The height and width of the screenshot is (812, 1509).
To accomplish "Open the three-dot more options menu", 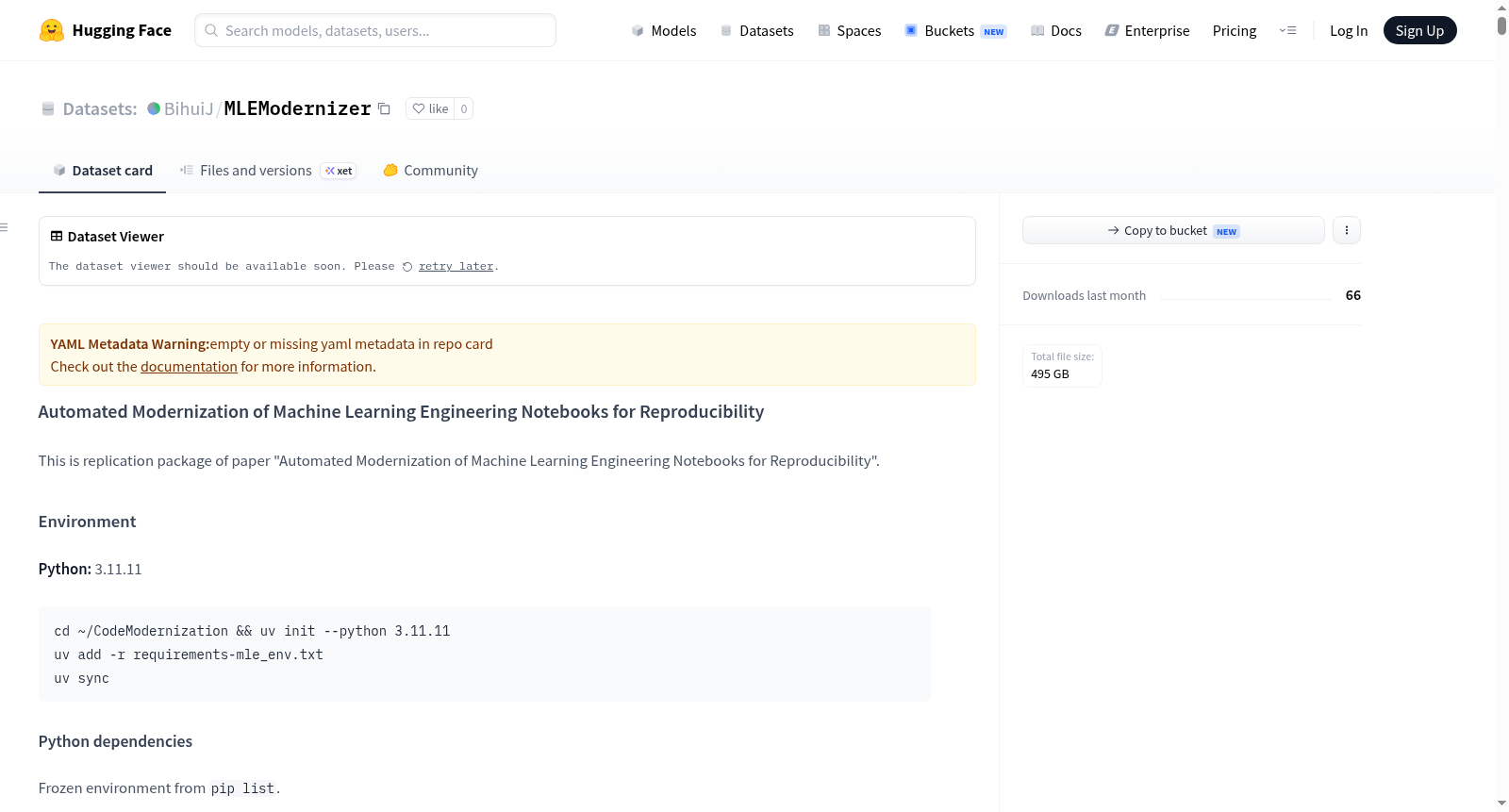I will coord(1347,230).
